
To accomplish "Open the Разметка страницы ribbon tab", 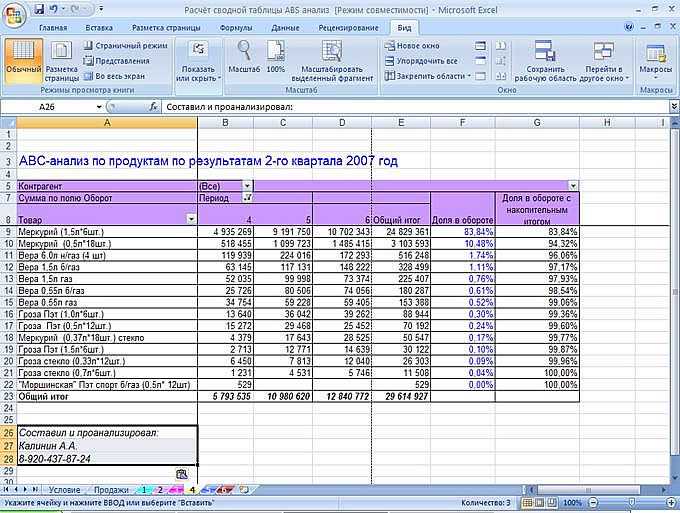I will tap(166, 28).
